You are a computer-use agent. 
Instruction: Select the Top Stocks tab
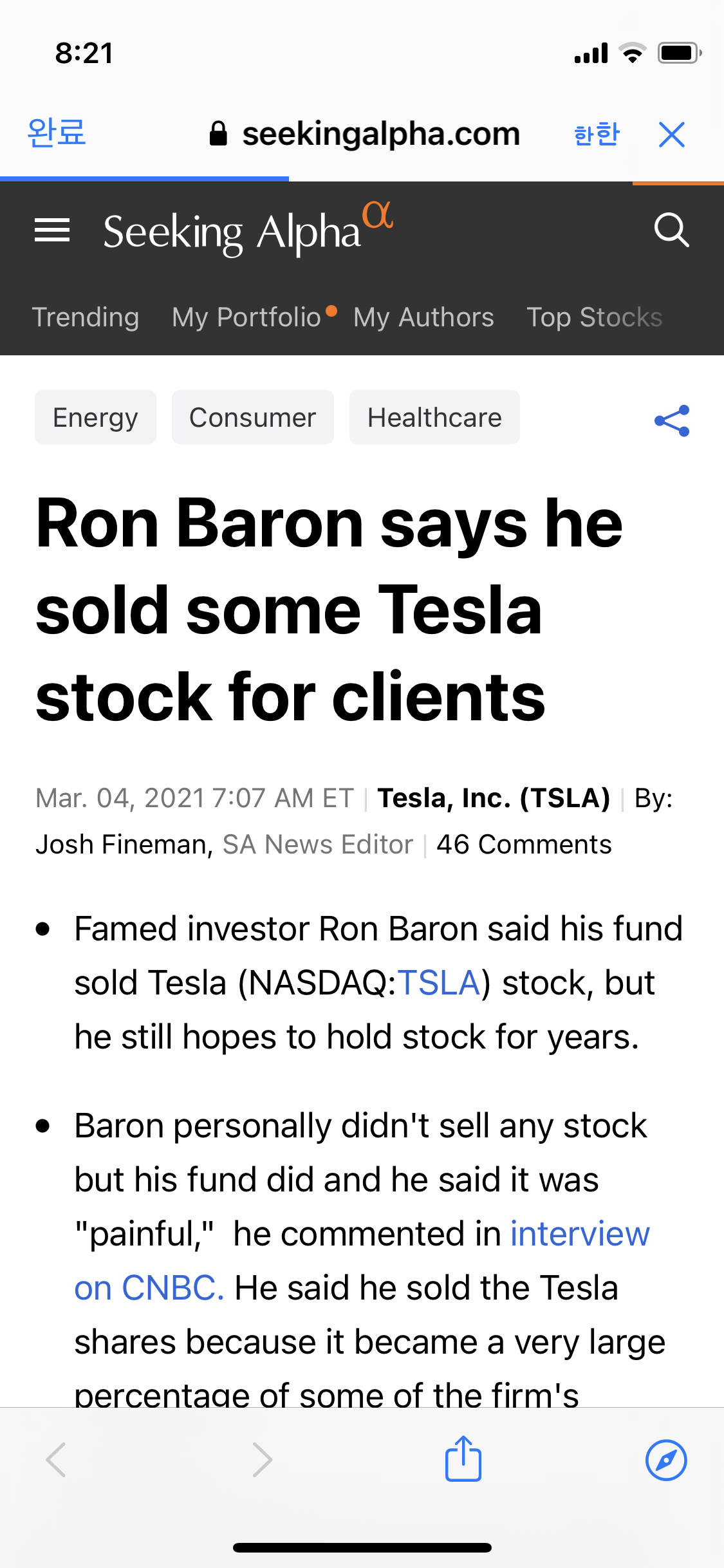point(594,317)
